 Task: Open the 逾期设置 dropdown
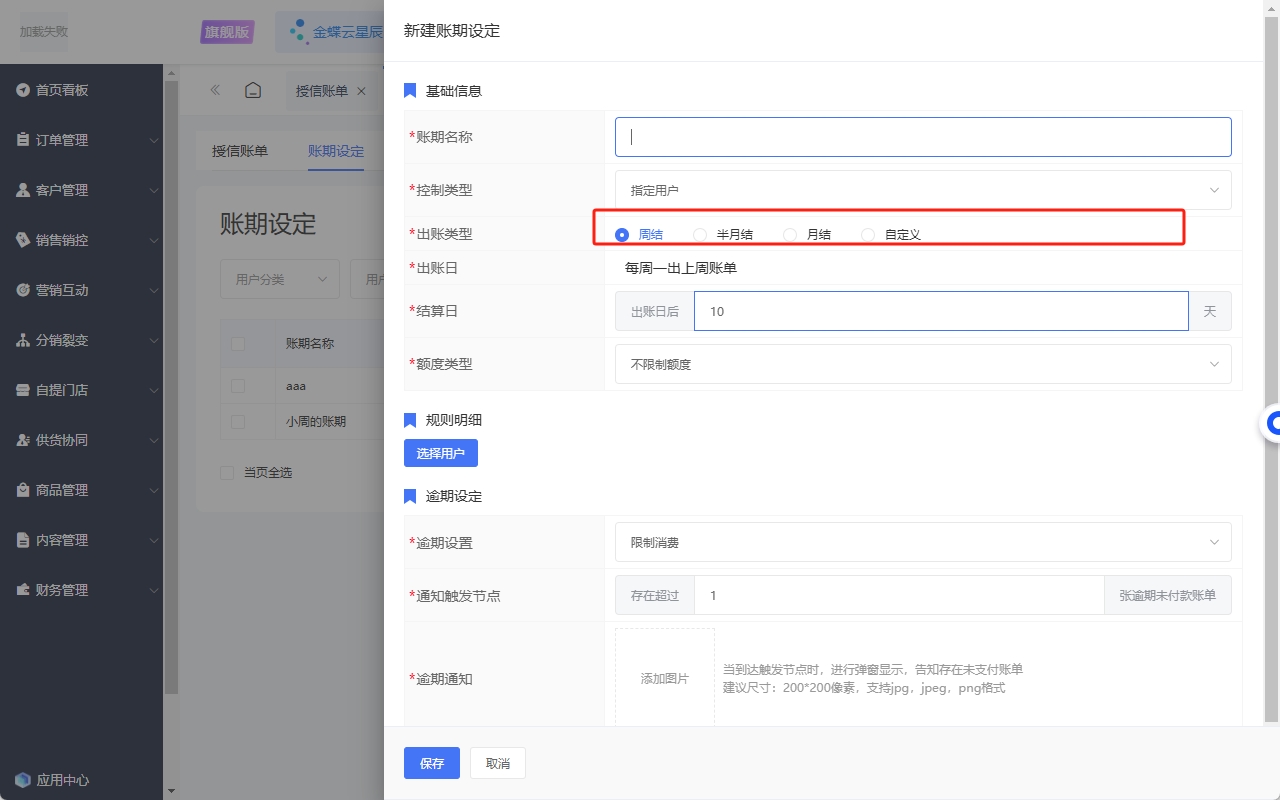(x=923, y=542)
